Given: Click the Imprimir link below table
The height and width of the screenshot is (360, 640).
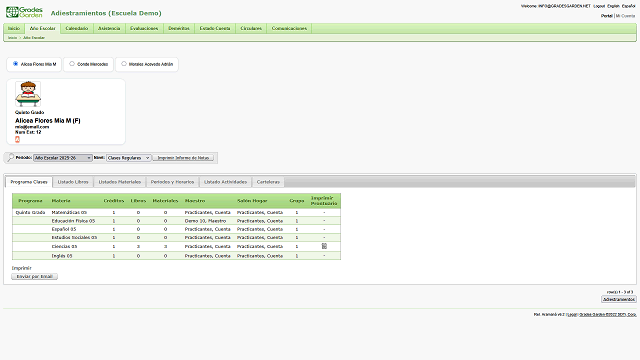Looking at the screenshot, I should pos(22,268).
